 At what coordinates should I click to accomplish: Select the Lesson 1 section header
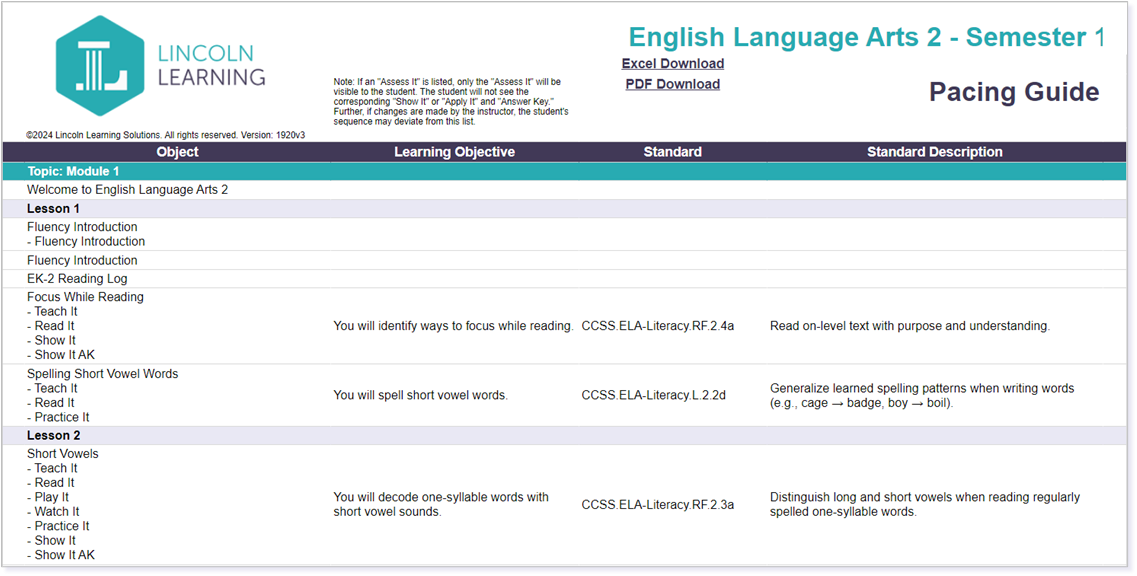[x=54, y=209]
